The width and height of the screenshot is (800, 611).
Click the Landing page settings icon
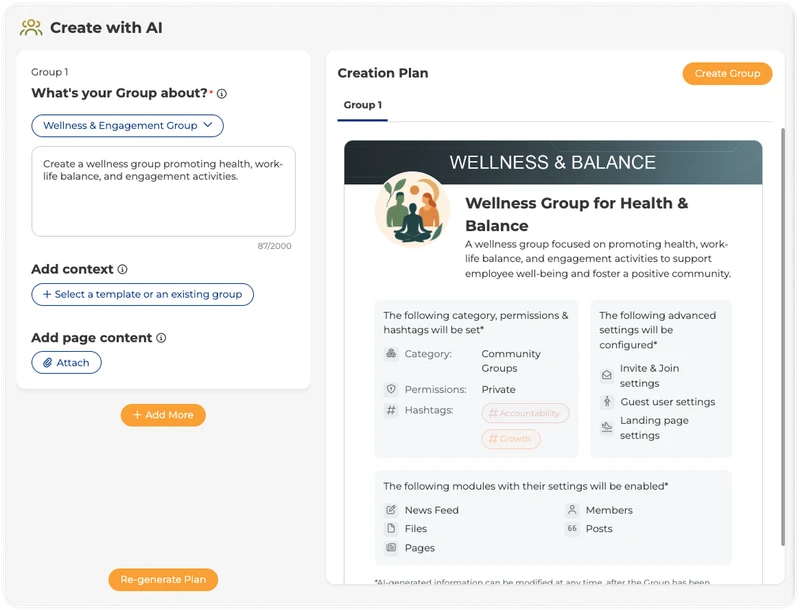tap(605, 424)
